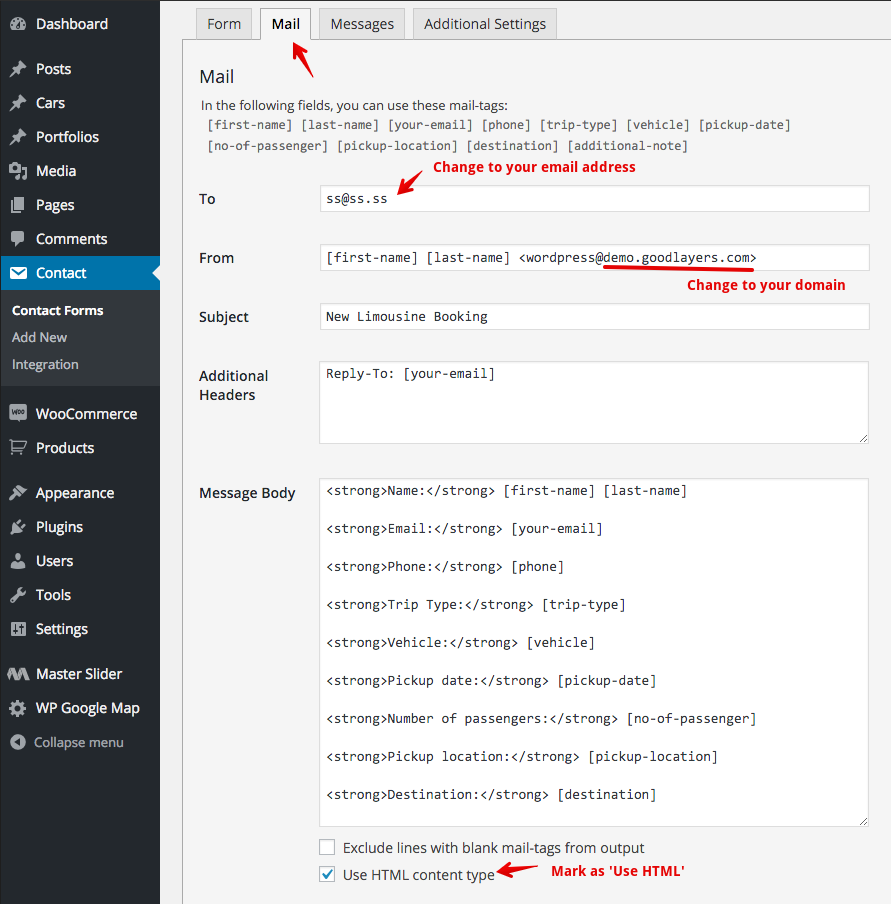This screenshot has height=904, width=891.
Task: Click the Plugins plug icon
Action: point(18,527)
